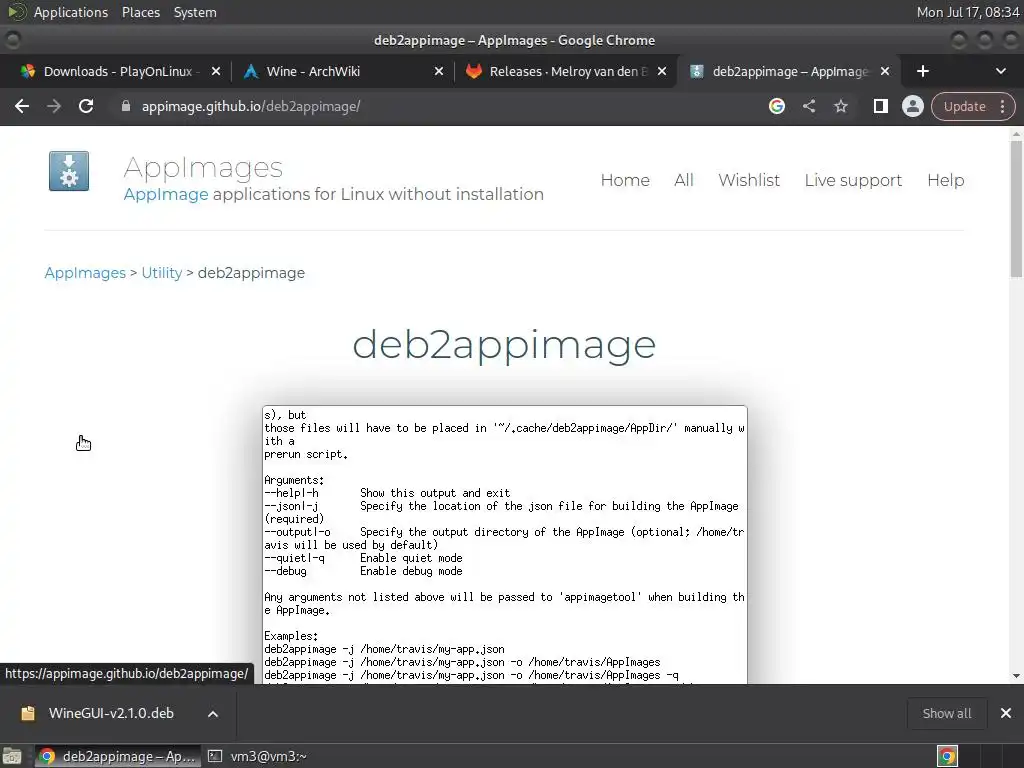Open the Chrome profile avatar
Image resolution: width=1024 pixels, height=768 pixels.
point(912,106)
